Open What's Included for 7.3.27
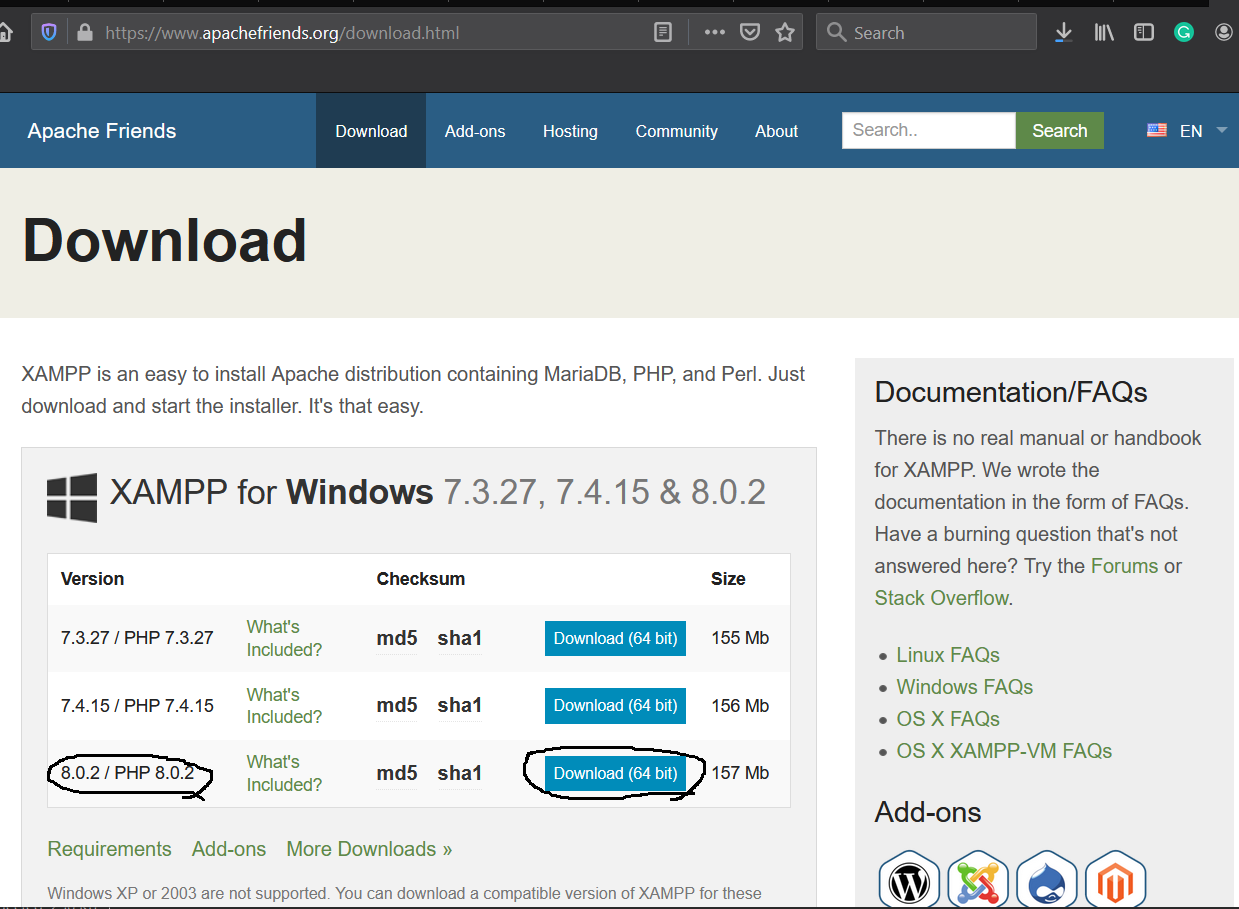 [284, 638]
